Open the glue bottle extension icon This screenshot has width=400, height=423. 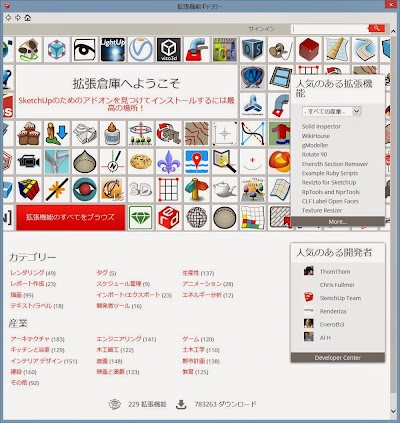(113, 133)
